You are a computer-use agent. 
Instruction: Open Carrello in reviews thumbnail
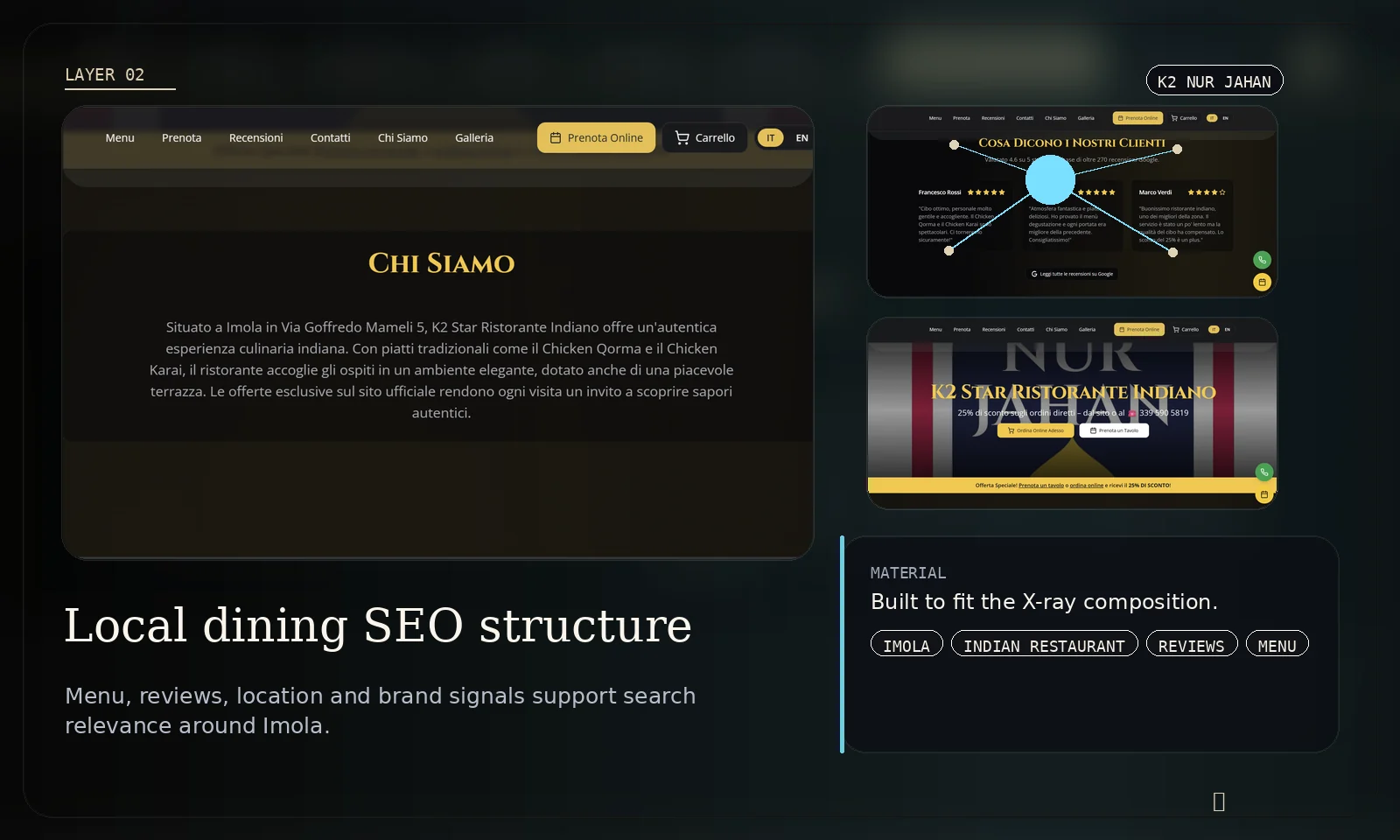(x=1184, y=118)
